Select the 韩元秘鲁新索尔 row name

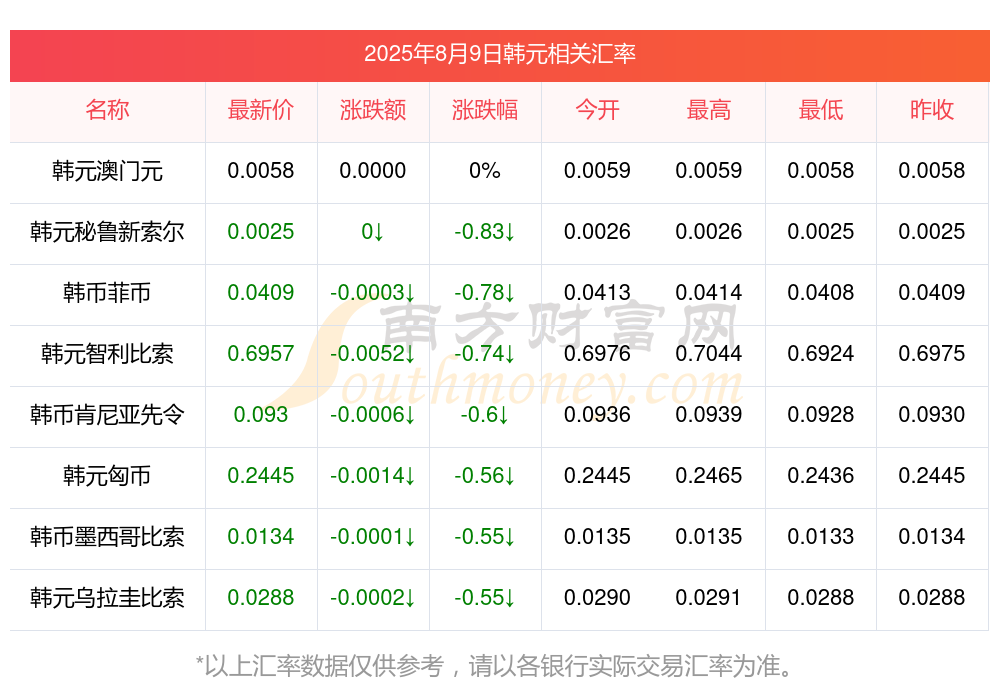[107, 232]
